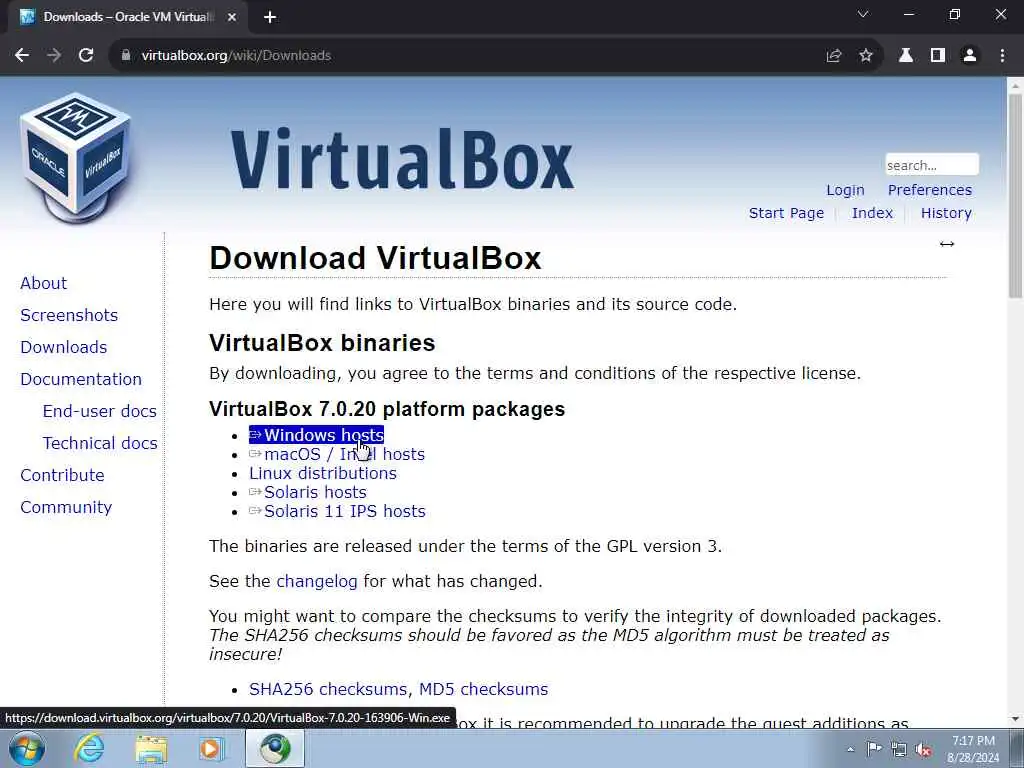The width and height of the screenshot is (1024, 768).
Task: Click the scrollbar up arrow
Action: pos(1015,85)
